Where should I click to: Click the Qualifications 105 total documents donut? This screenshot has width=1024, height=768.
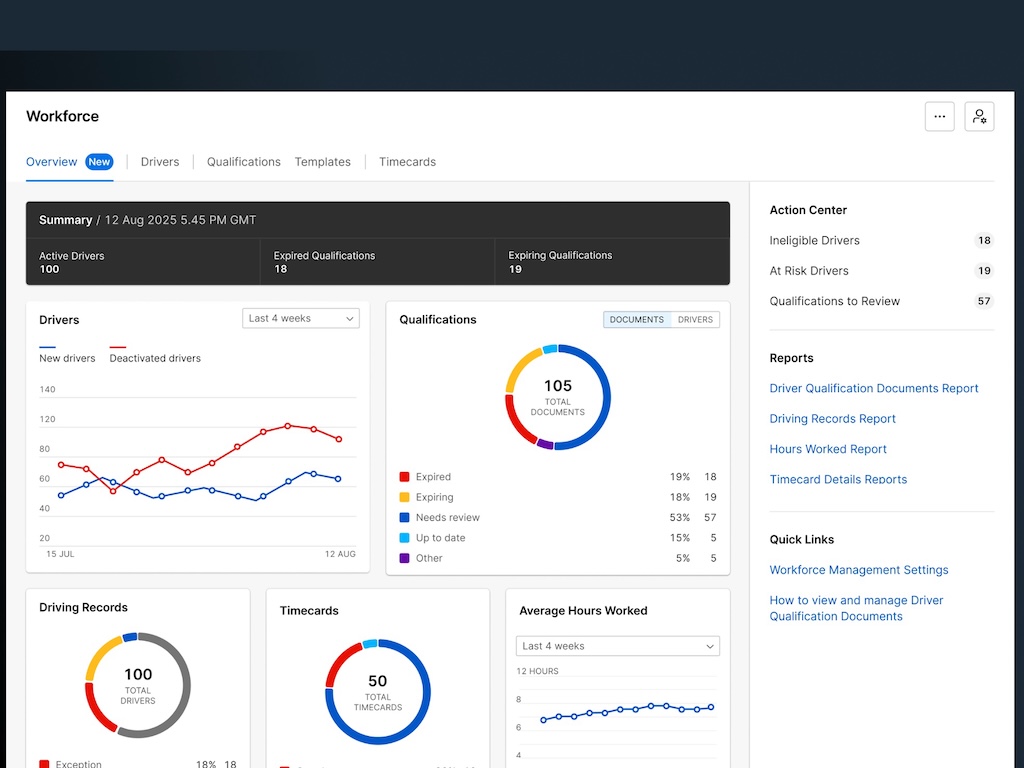(558, 397)
